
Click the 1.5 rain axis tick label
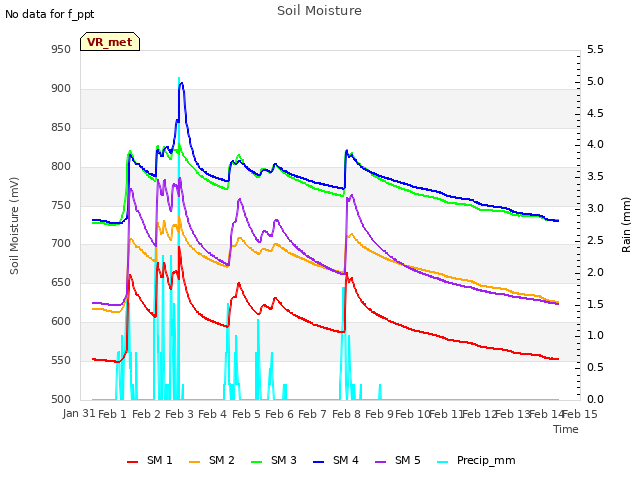click(595, 304)
